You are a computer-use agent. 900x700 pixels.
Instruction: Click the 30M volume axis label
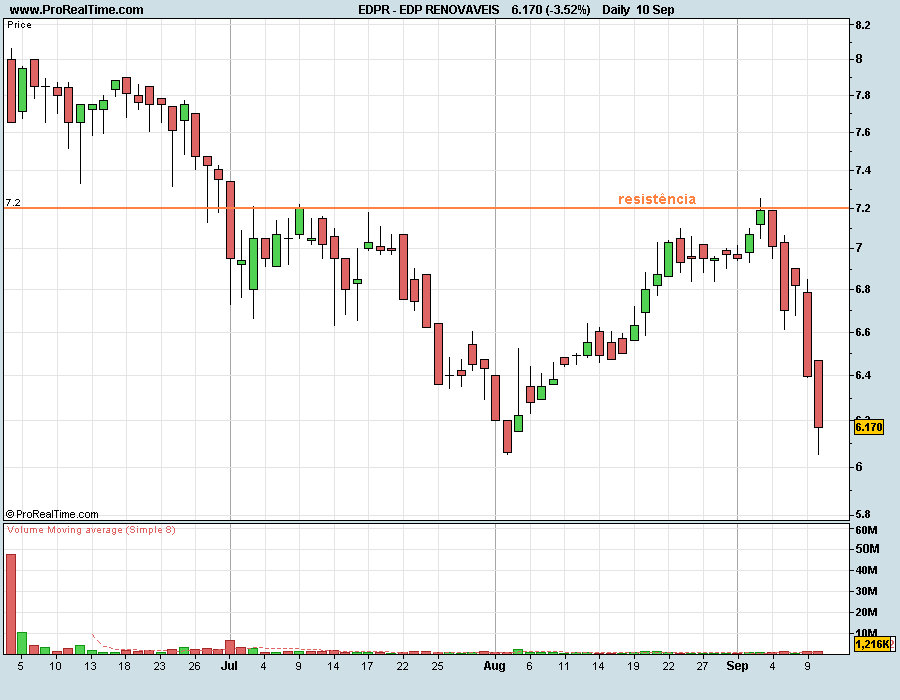(866, 591)
